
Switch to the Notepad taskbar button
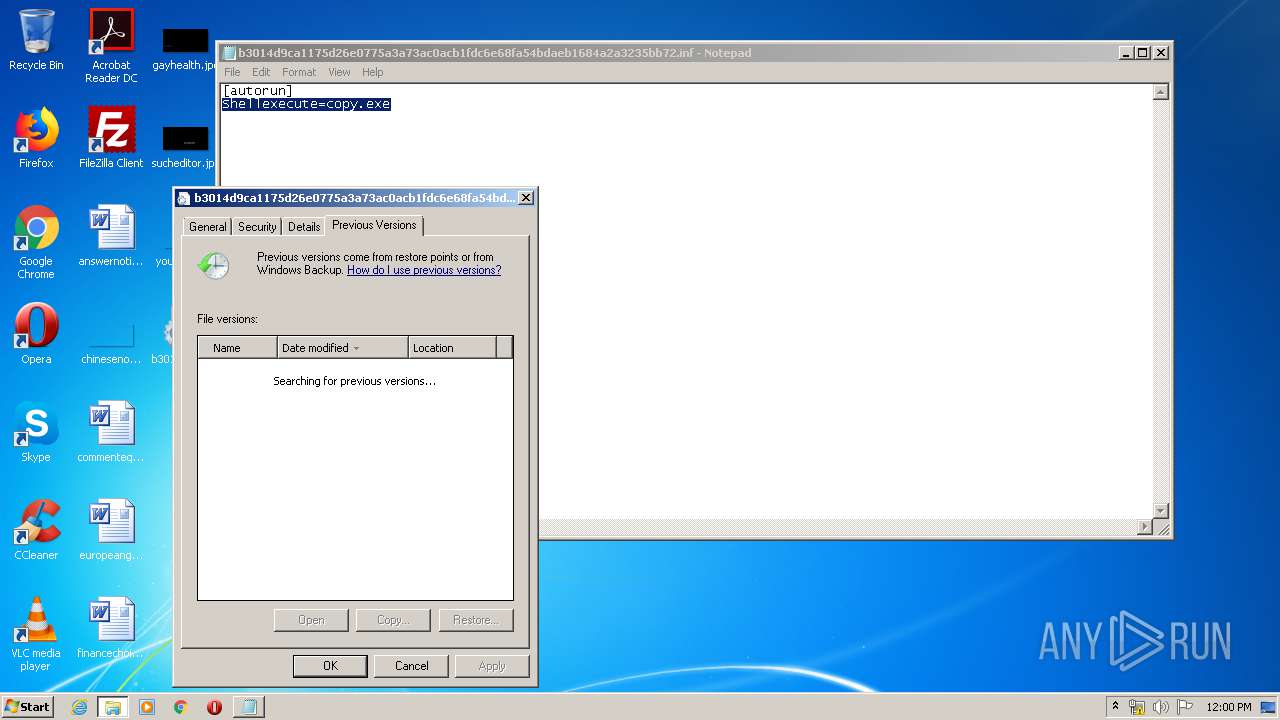pyautogui.click(x=249, y=707)
